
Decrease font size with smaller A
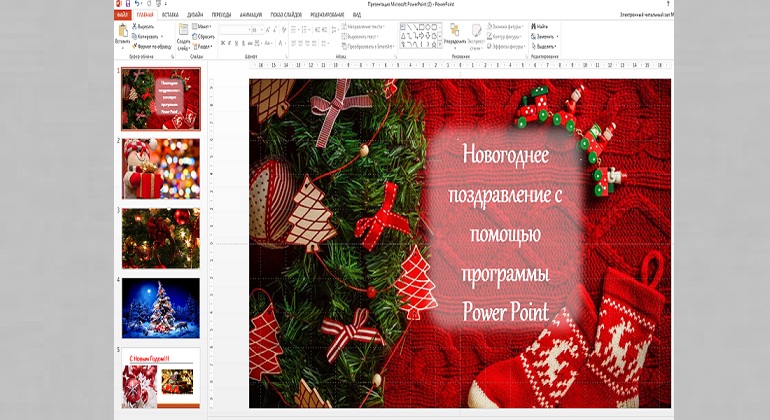click(275, 30)
